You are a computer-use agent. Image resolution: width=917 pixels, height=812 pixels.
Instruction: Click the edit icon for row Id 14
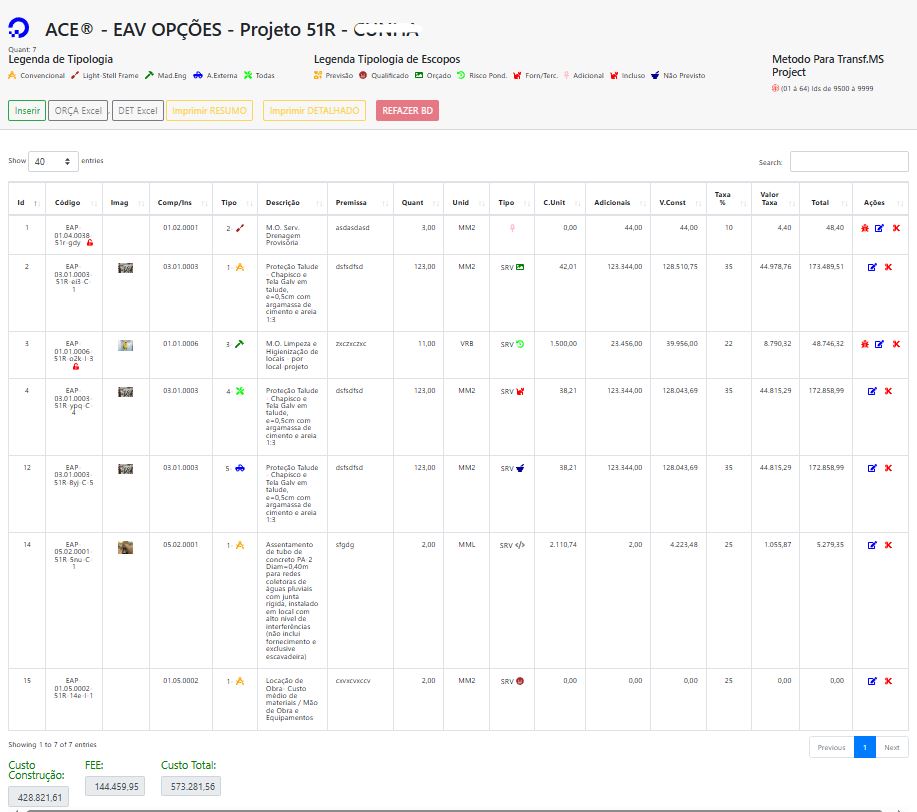click(872, 545)
